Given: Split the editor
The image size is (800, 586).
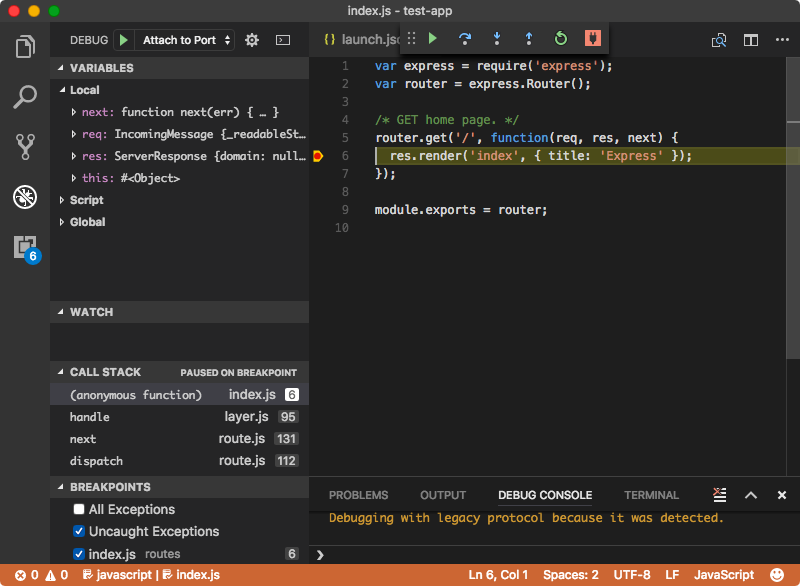Looking at the screenshot, I should pyautogui.click(x=751, y=40).
